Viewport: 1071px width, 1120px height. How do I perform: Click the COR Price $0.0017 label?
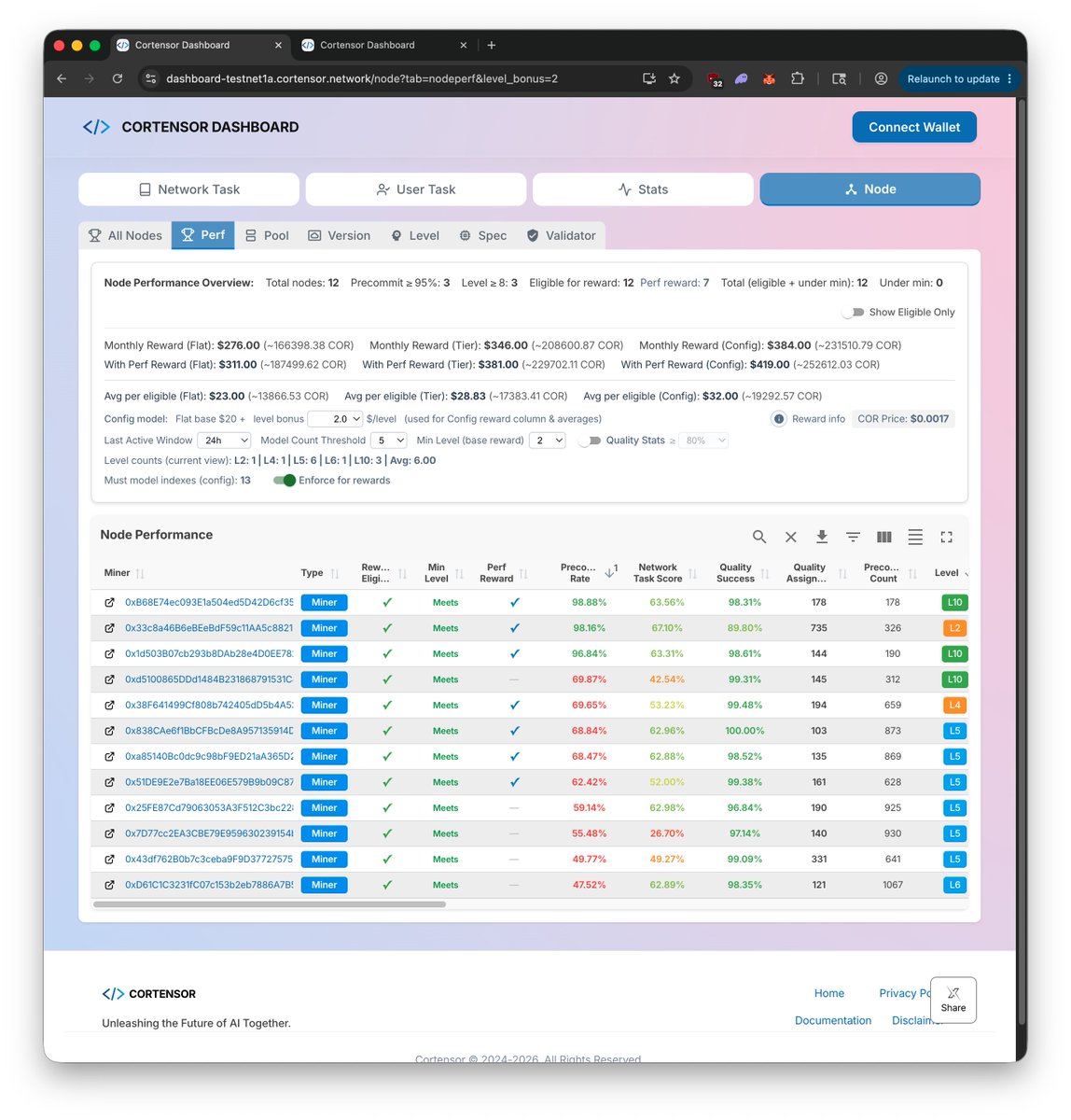tap(903, 419)
